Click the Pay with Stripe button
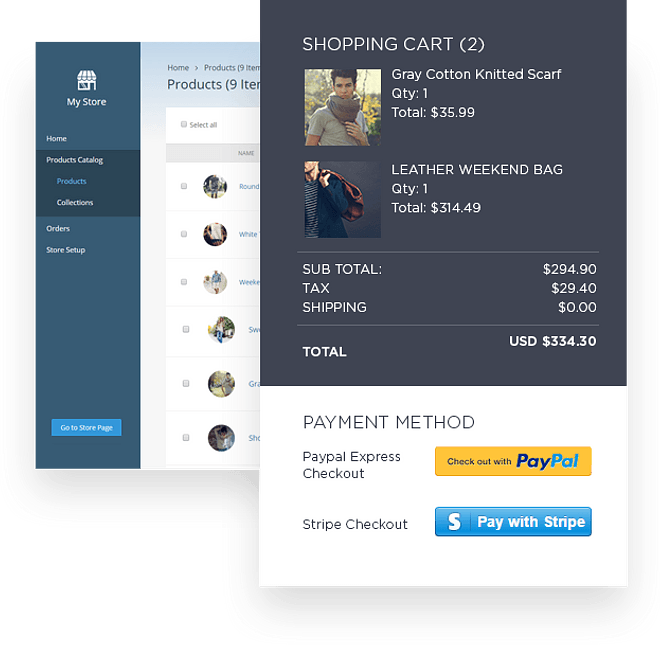This screenshot has height=645, width=660. 513,522
